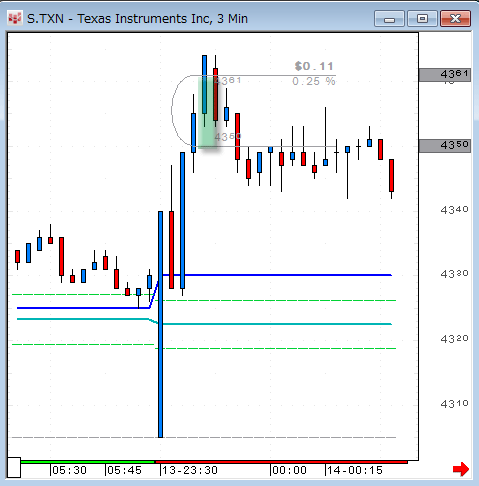
Task: Click the red session bar above time axis
Action: coord(281,462)
